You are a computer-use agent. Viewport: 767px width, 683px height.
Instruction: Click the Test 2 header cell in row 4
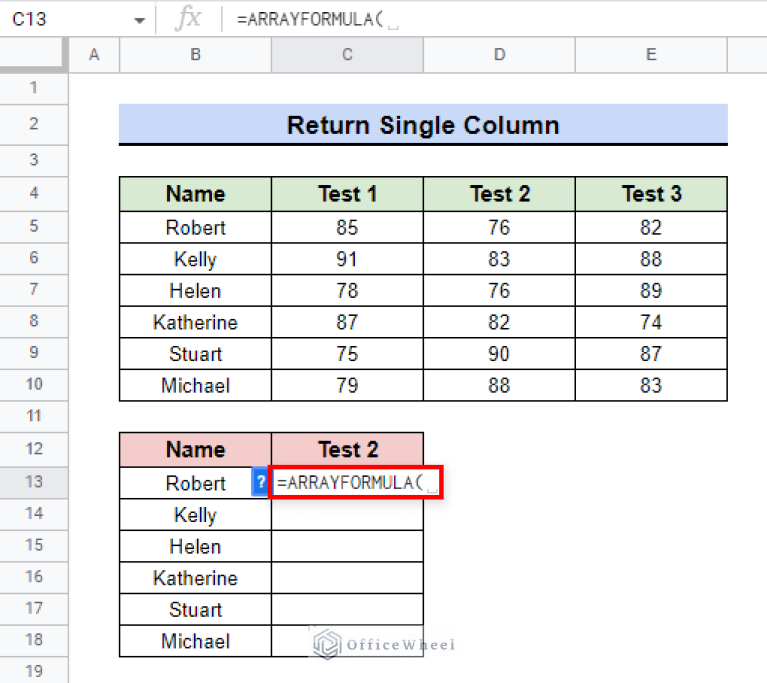tap(499, 194)
